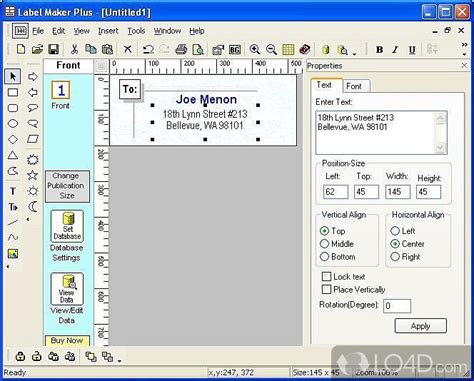The height and width of the screenshot is (381, 474).
Task: Click the New document icon
Action: coord(21,49)
